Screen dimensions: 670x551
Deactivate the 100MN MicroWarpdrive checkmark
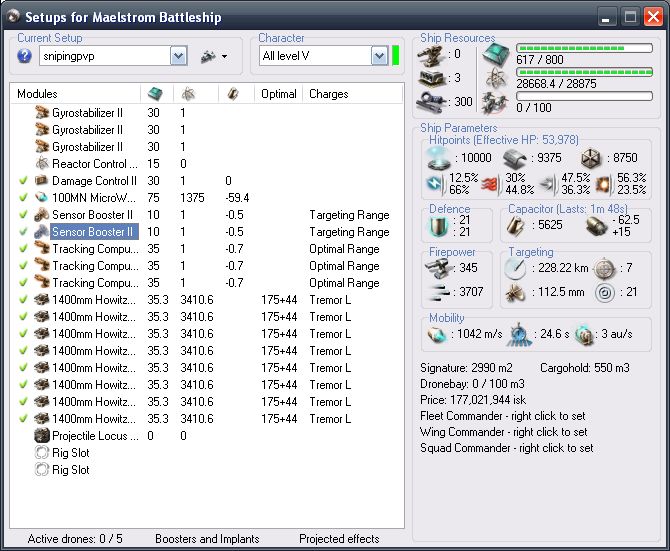(23, 198)
